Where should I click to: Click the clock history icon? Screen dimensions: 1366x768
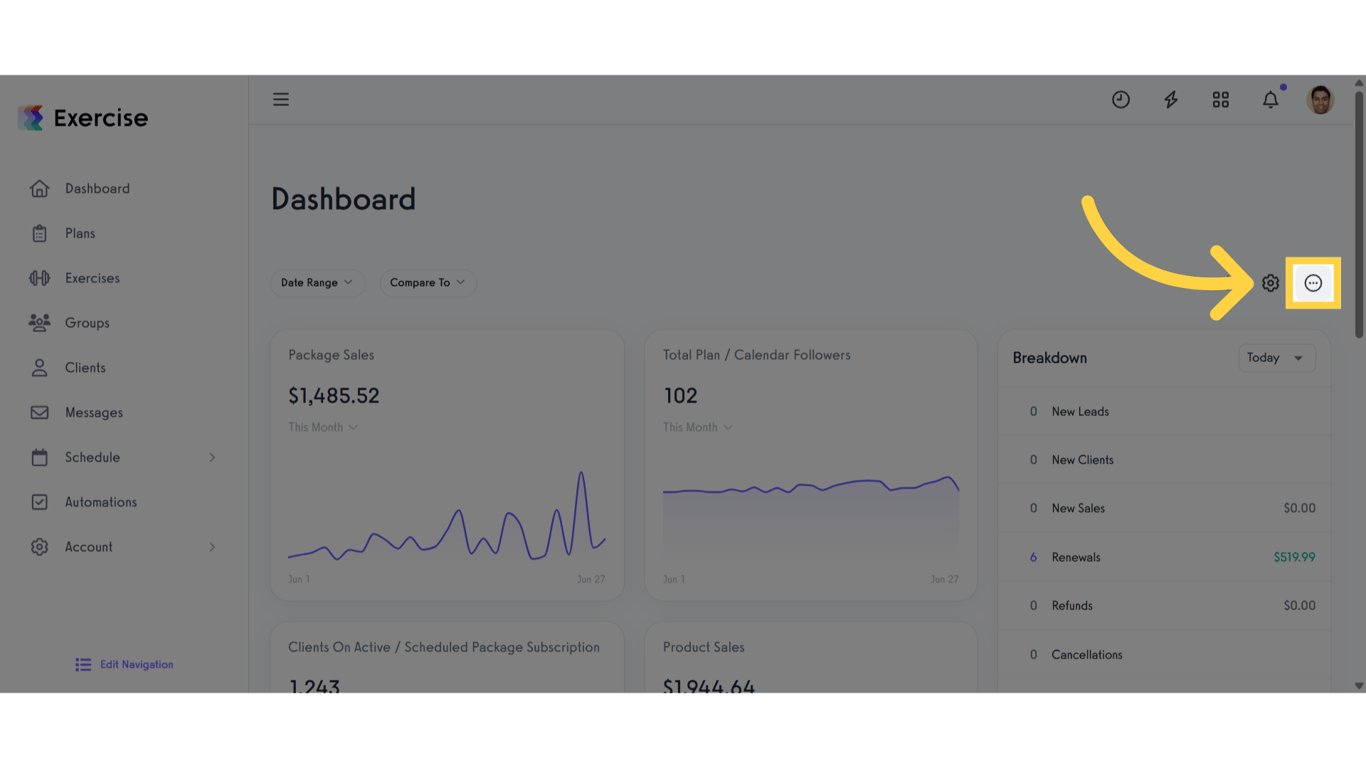(x=1121, y=100)
